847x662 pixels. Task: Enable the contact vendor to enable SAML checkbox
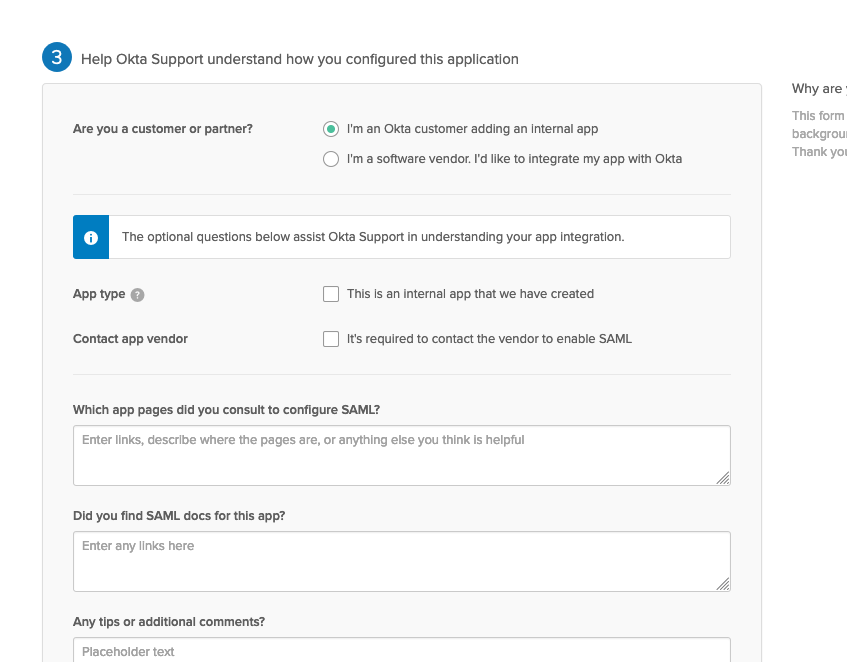(x=331, y=339)
